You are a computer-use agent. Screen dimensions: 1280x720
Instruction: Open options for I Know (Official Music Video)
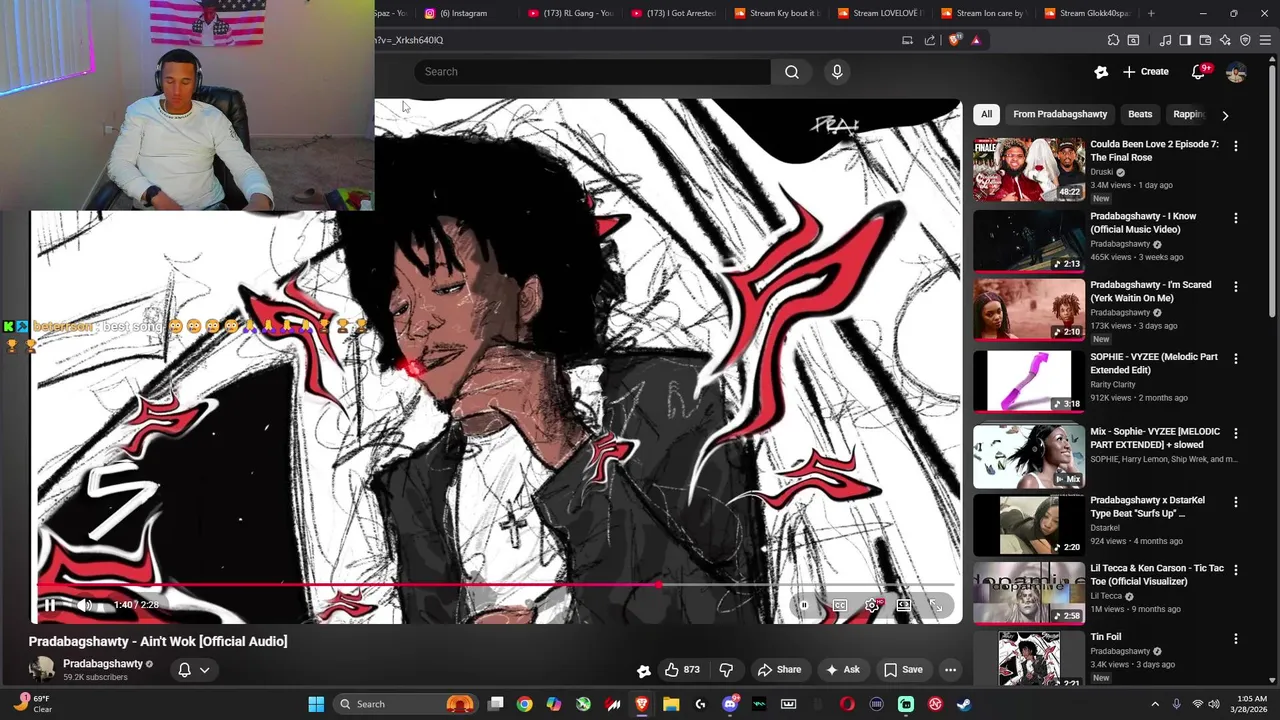pos(1235,218)
